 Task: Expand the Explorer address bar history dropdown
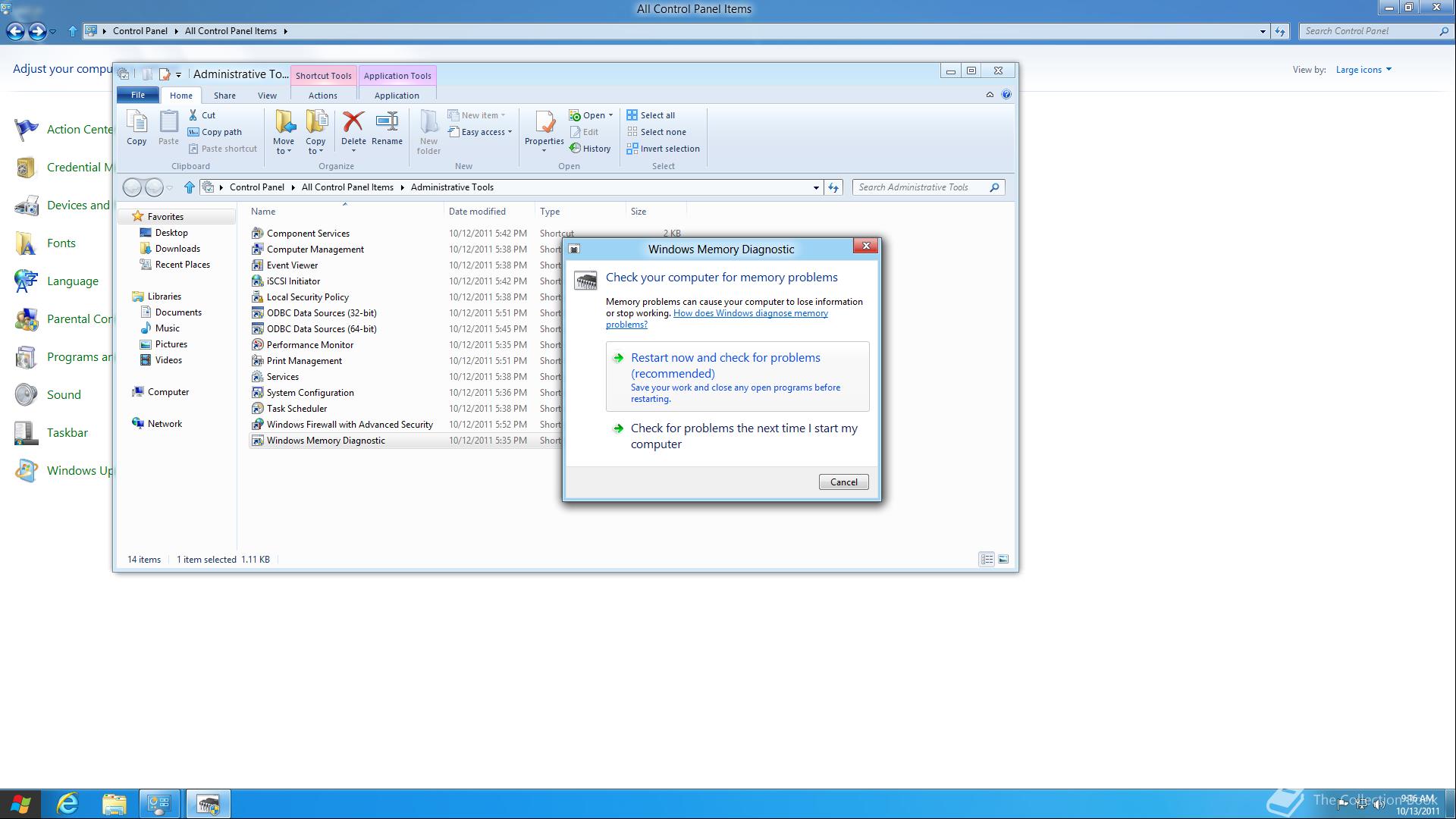pos(816,187)
